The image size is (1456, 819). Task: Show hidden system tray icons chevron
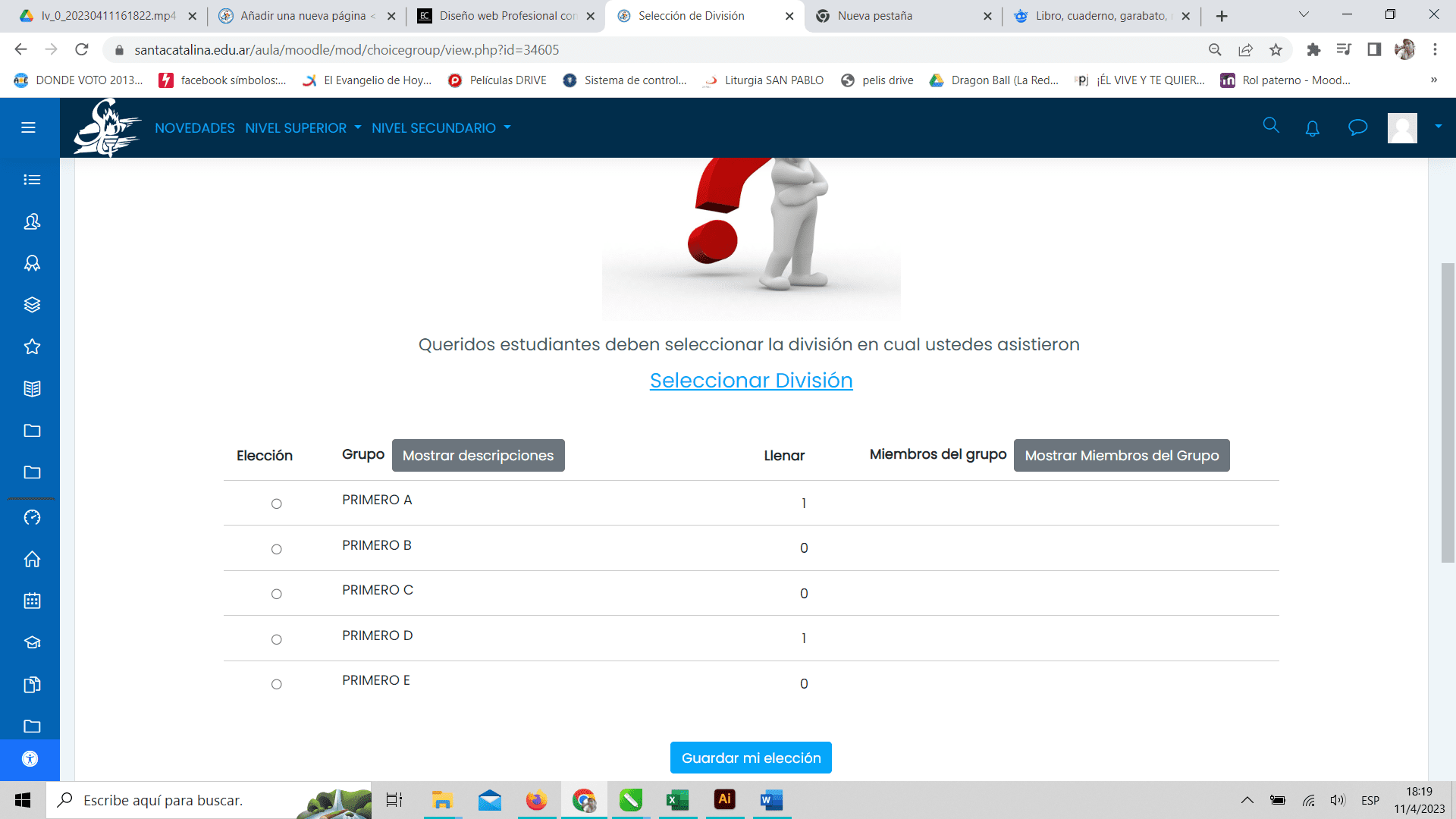[x=1247, y=800]
